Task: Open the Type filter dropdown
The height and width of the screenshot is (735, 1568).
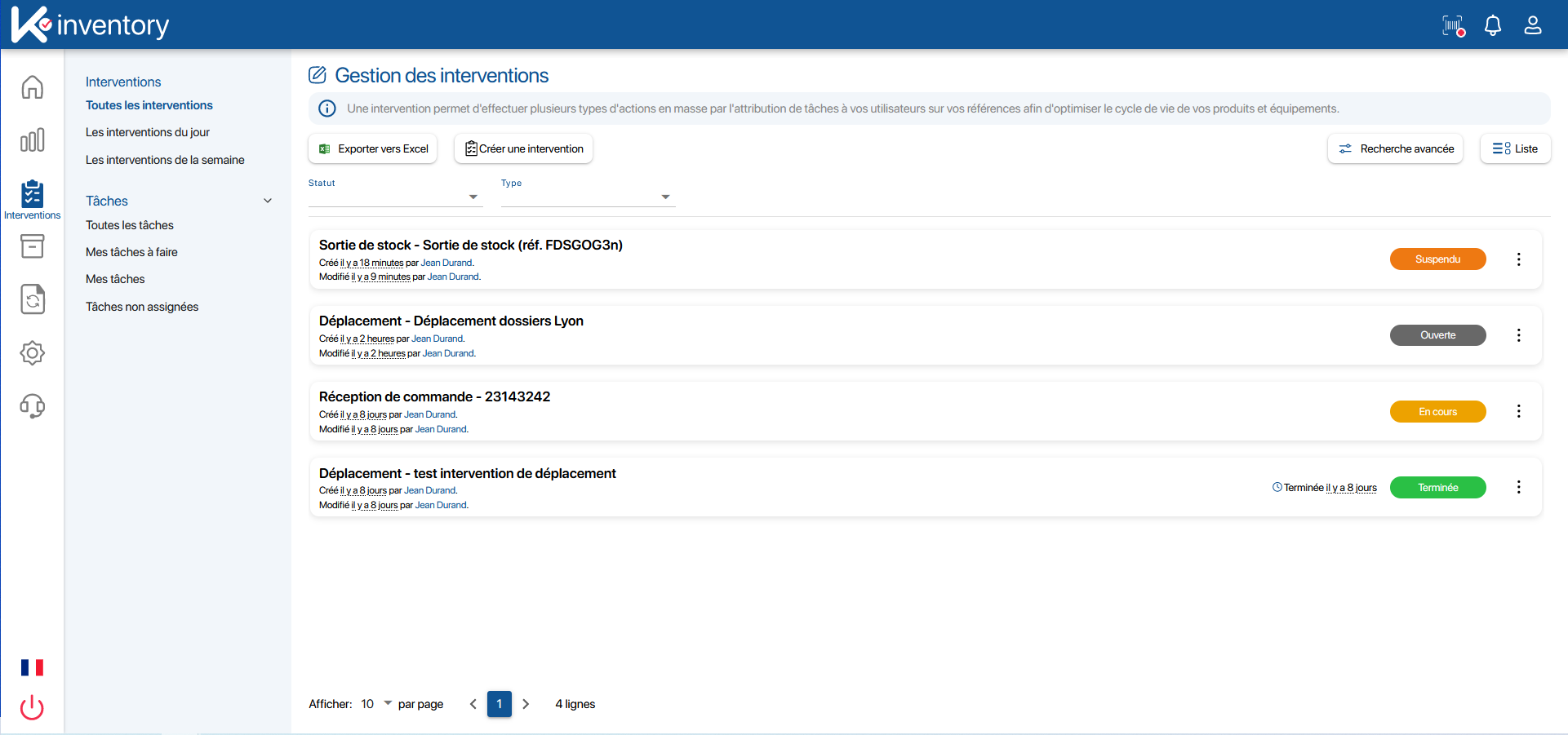Action: point(588,197)
